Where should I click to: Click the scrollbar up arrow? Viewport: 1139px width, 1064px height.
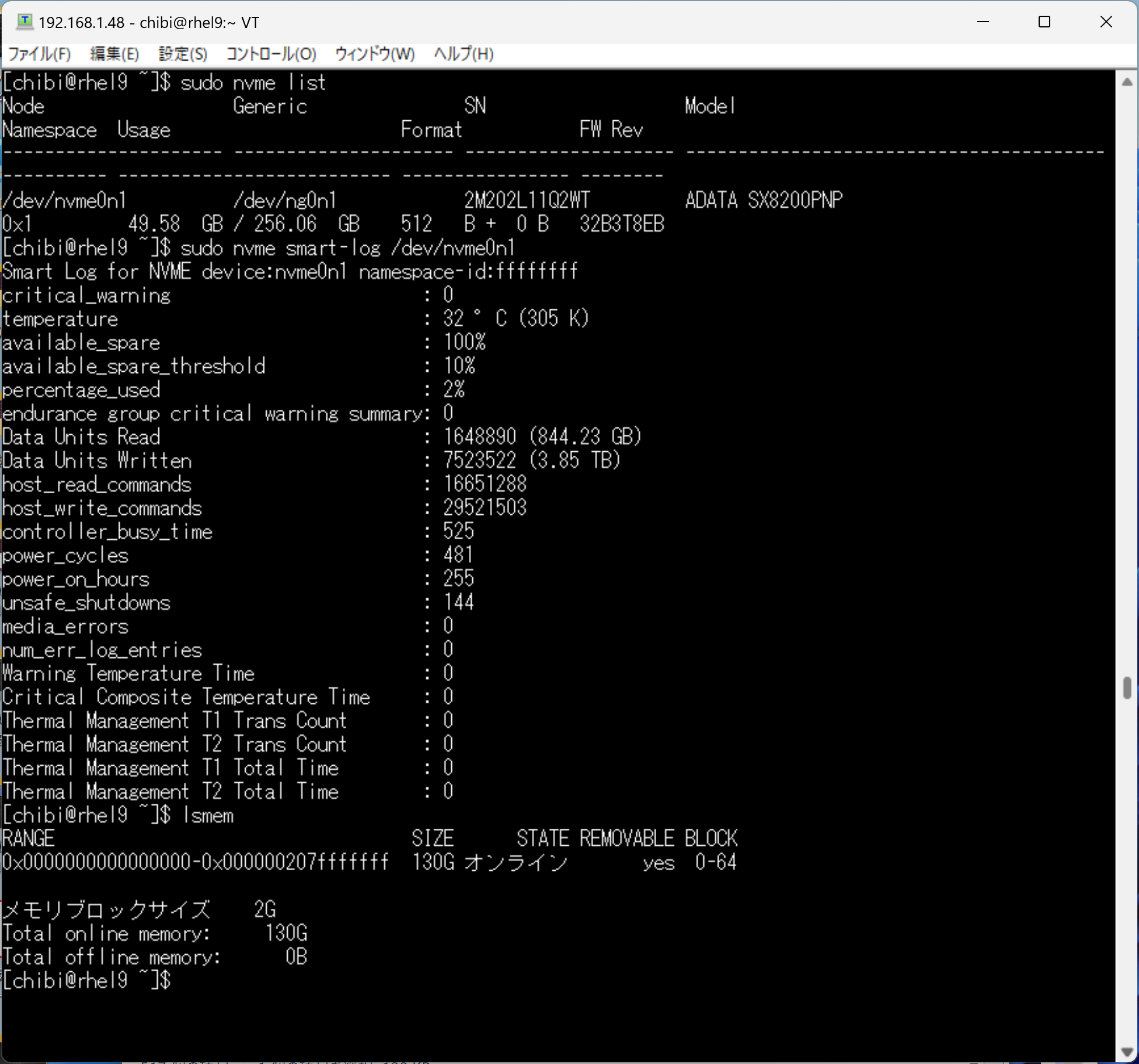coord(1127,82)
